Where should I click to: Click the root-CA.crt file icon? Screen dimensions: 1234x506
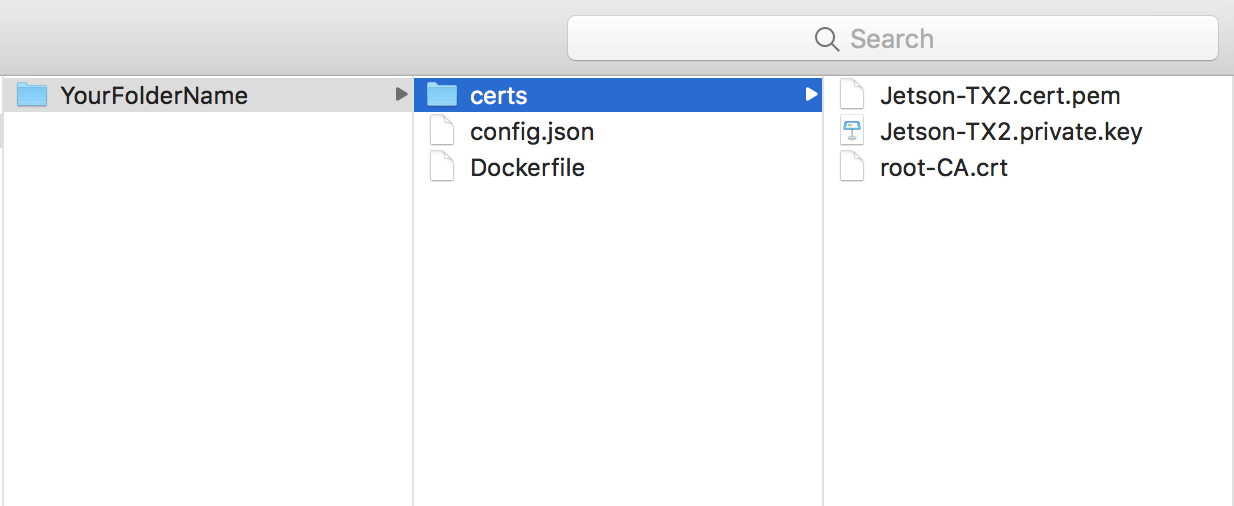point(851,167)
